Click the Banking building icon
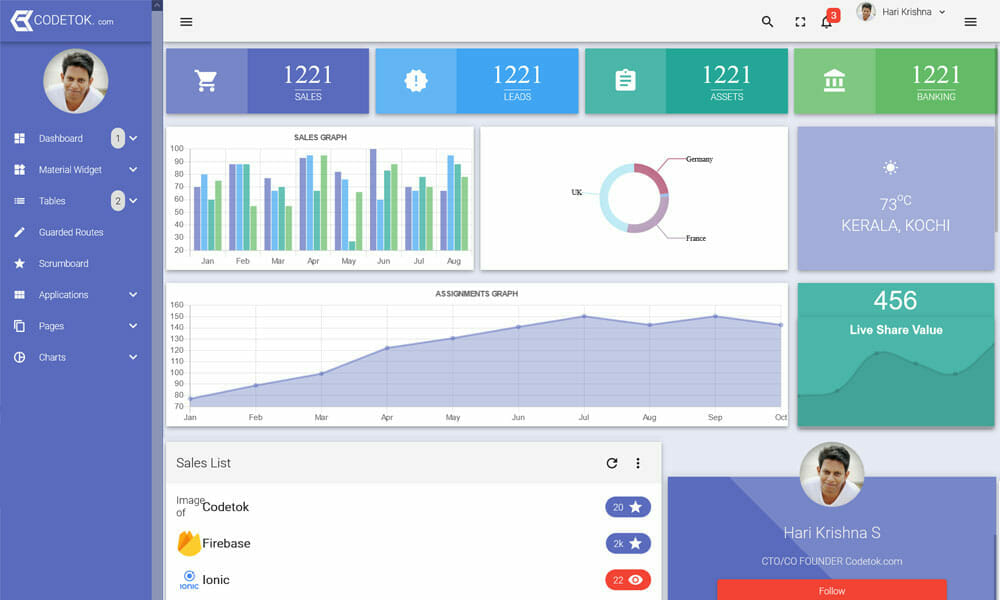The width and height of the screenshot is (1000, 600). 834,81
